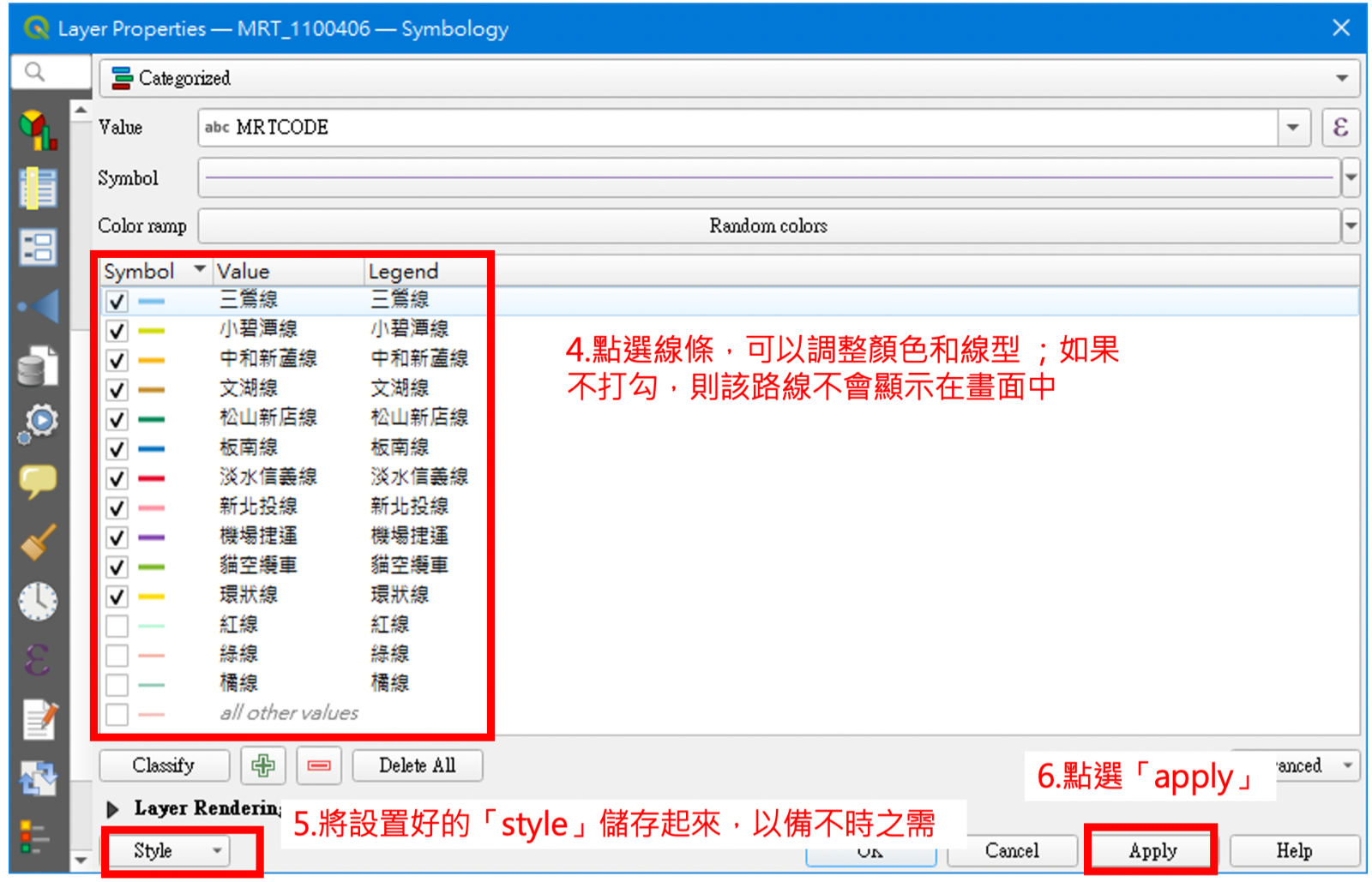
Task: Open the Temporal clock icon in sidebar
Action: pos(39,601)
